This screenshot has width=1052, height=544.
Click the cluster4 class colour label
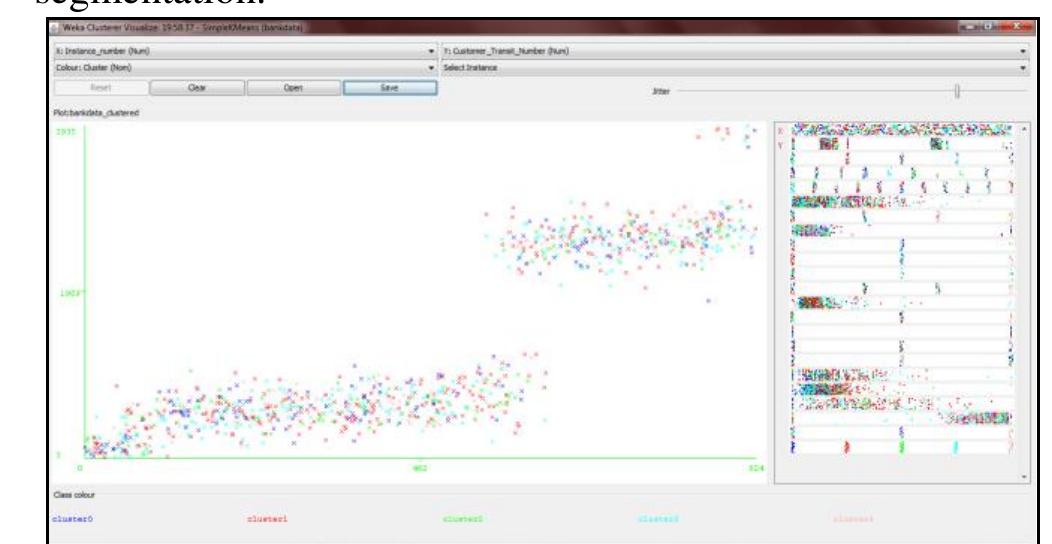(853, 519)
